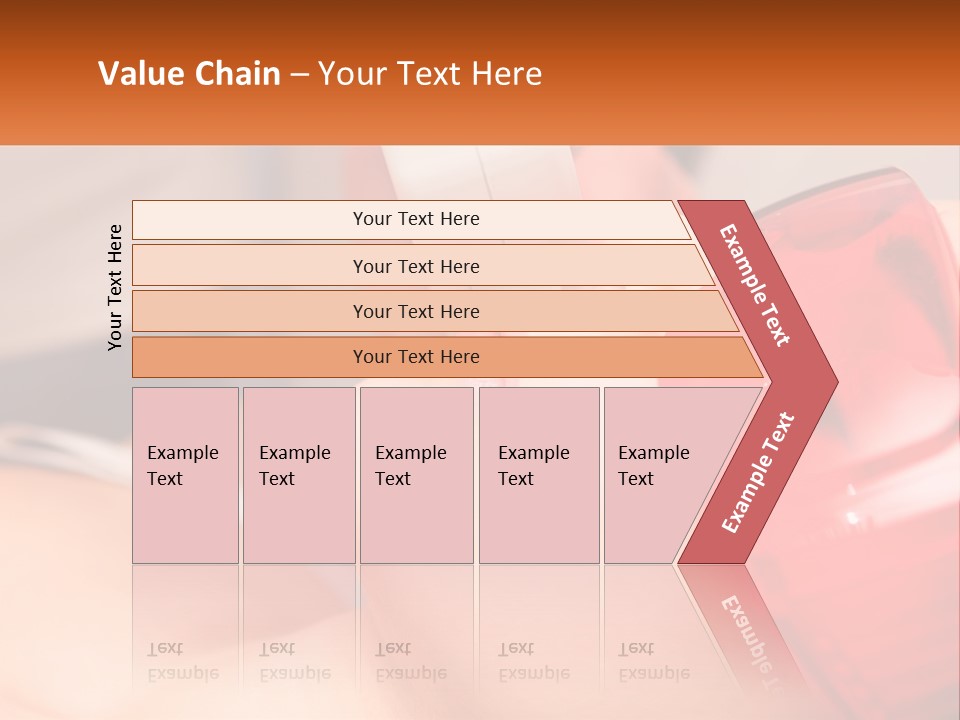This screenshot has width=960, height=720.
Task: Click the third 'Your Text Here' bar from top
Action: click(x=416, y=311)
